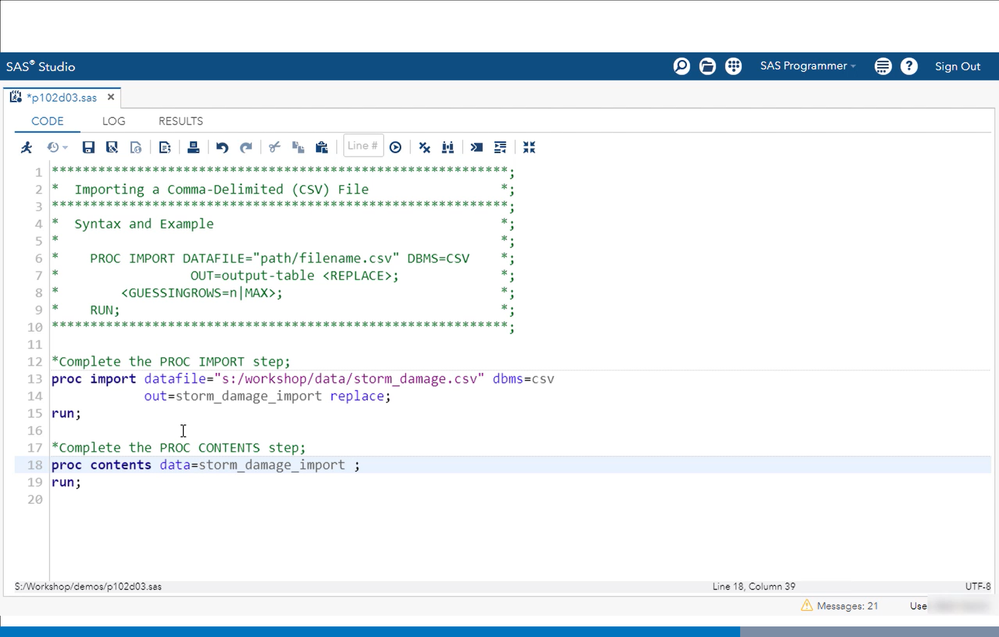Close the p102d03.sas file tab

[111, 97]
